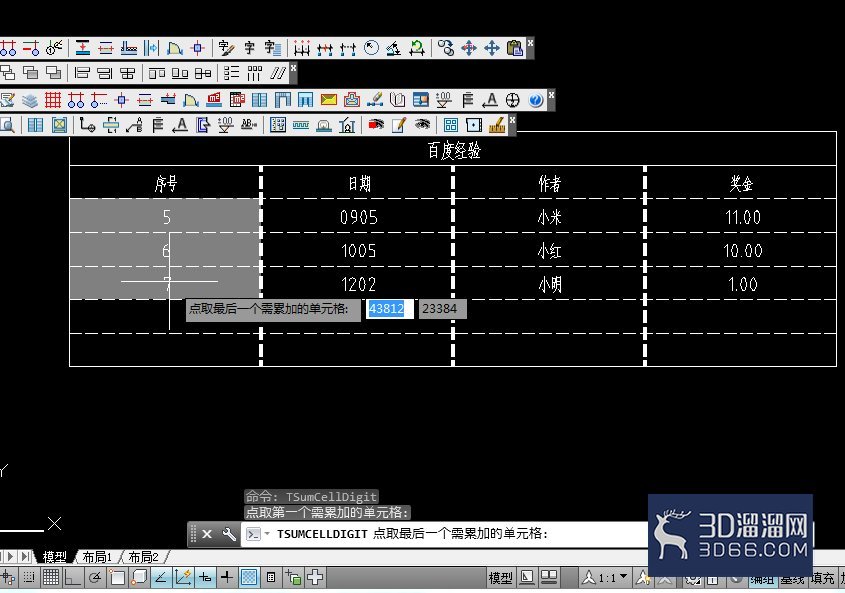This screenshot has width=845, height=593.
Task: Click the circle crosshair symbol icon
Action: [x=512, y=100]
